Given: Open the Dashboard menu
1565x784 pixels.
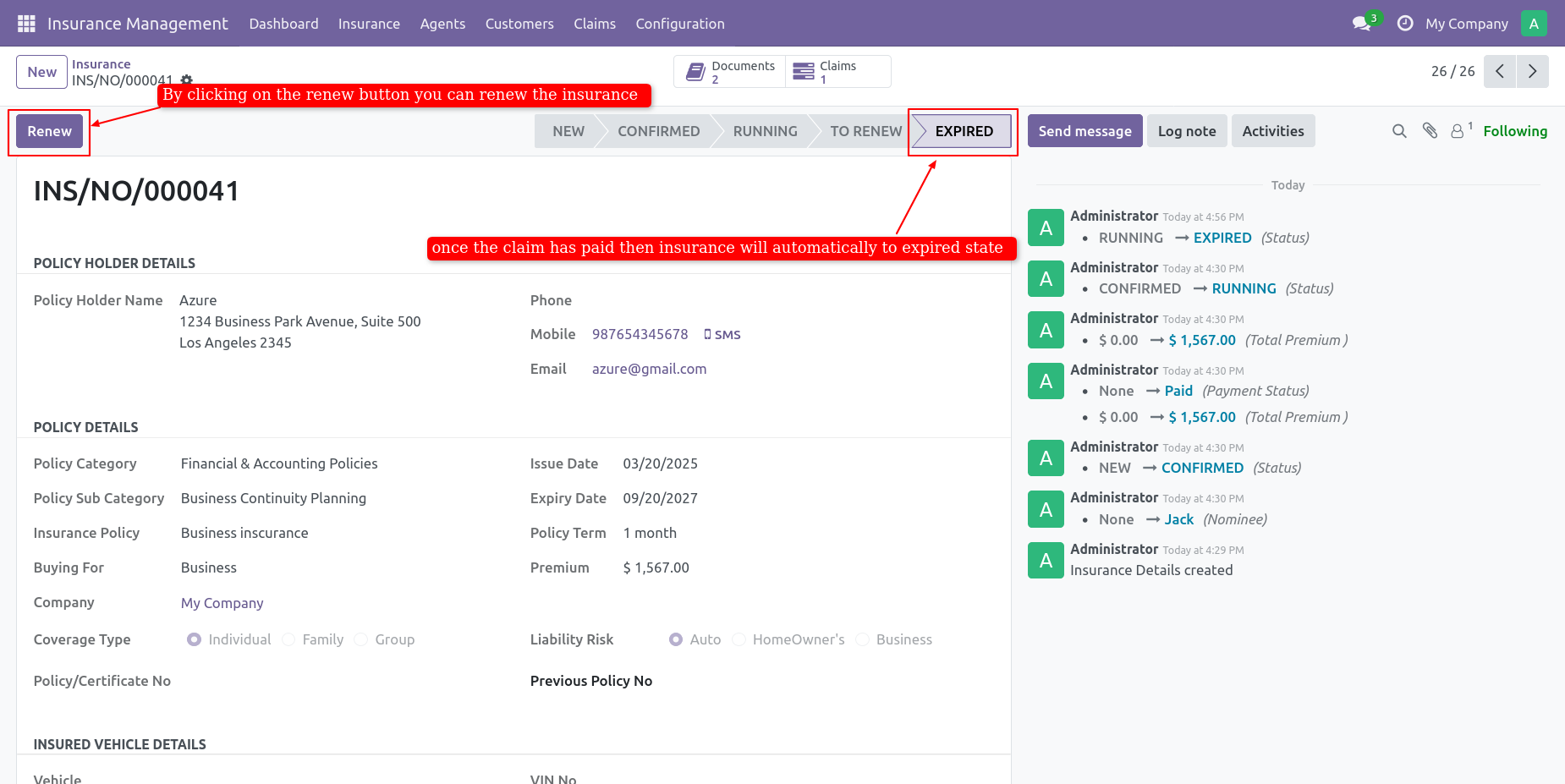Looking at the screenshot, I should (283, 24).
